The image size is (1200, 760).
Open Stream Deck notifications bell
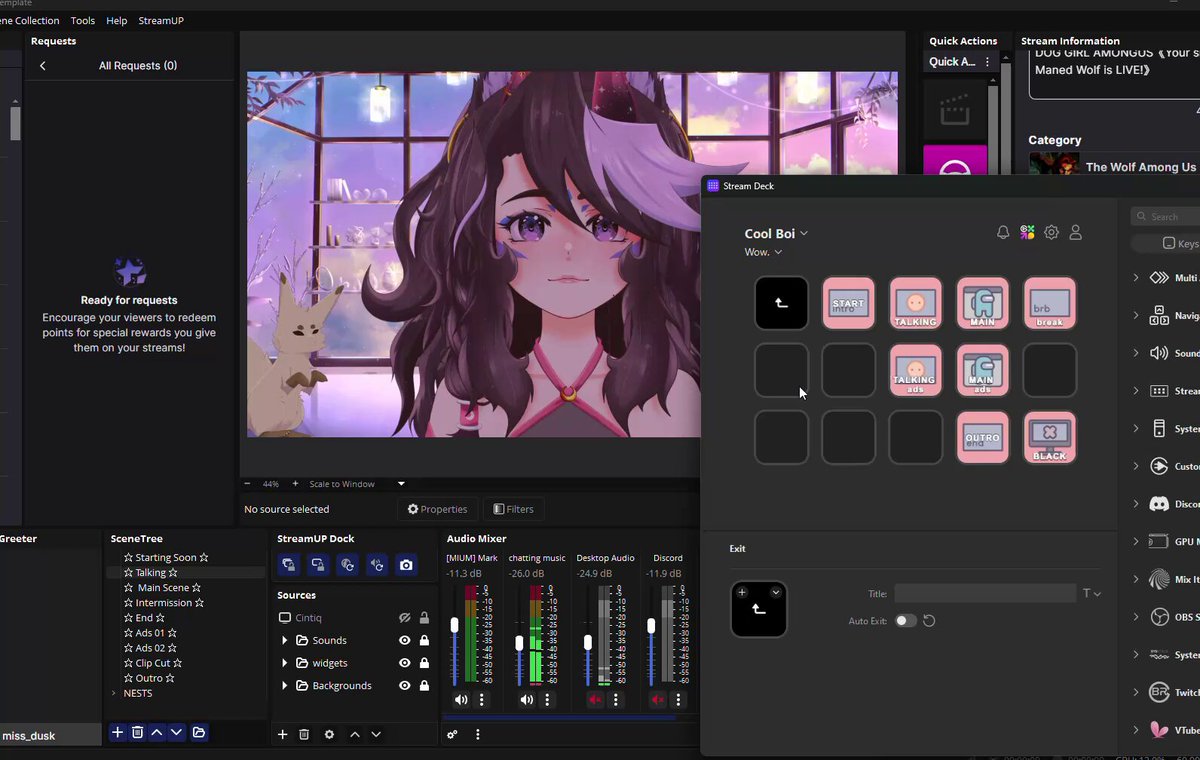tap(1003, 232)
